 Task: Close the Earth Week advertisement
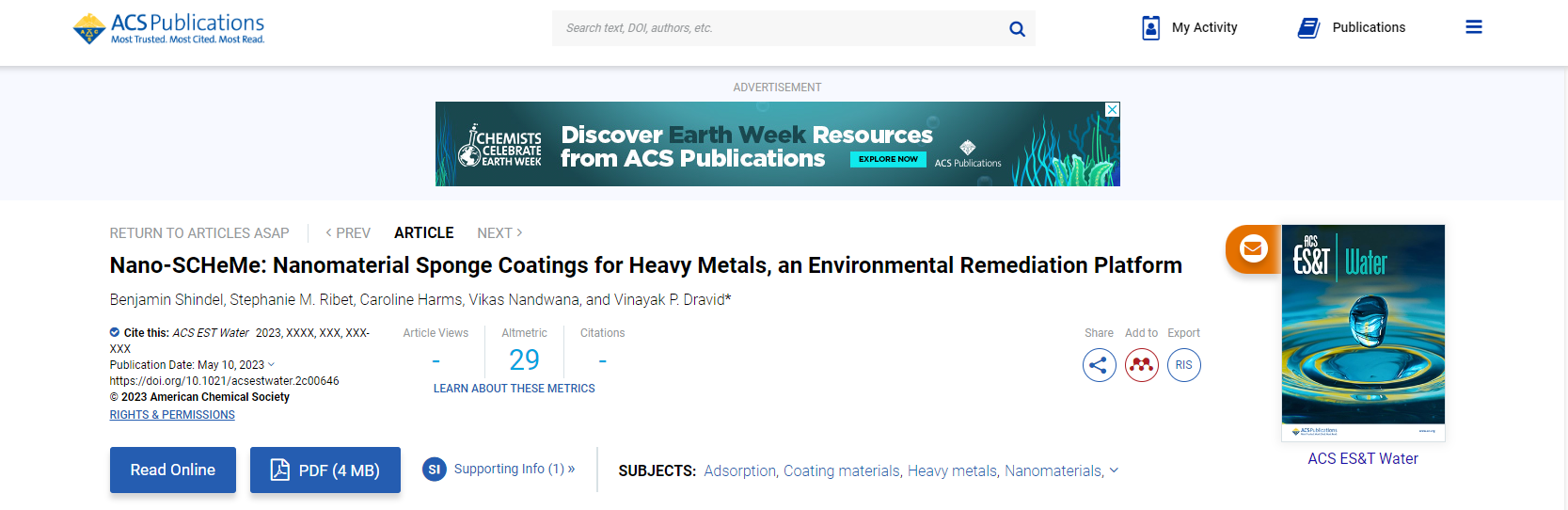point(1112,110)
